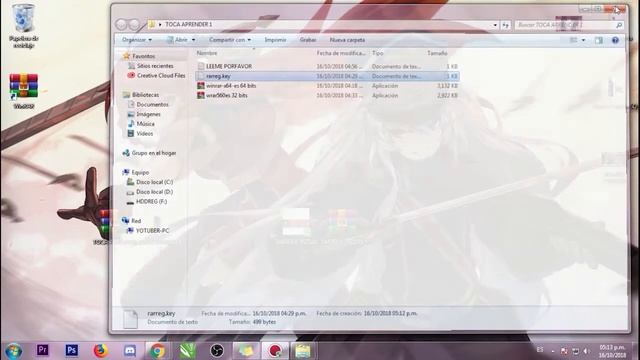Click the Windows Start orb

13,351
